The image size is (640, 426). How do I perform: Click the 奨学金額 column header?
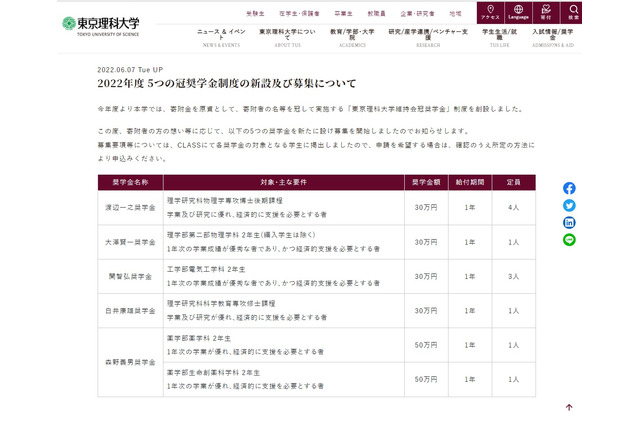point(426,182)
